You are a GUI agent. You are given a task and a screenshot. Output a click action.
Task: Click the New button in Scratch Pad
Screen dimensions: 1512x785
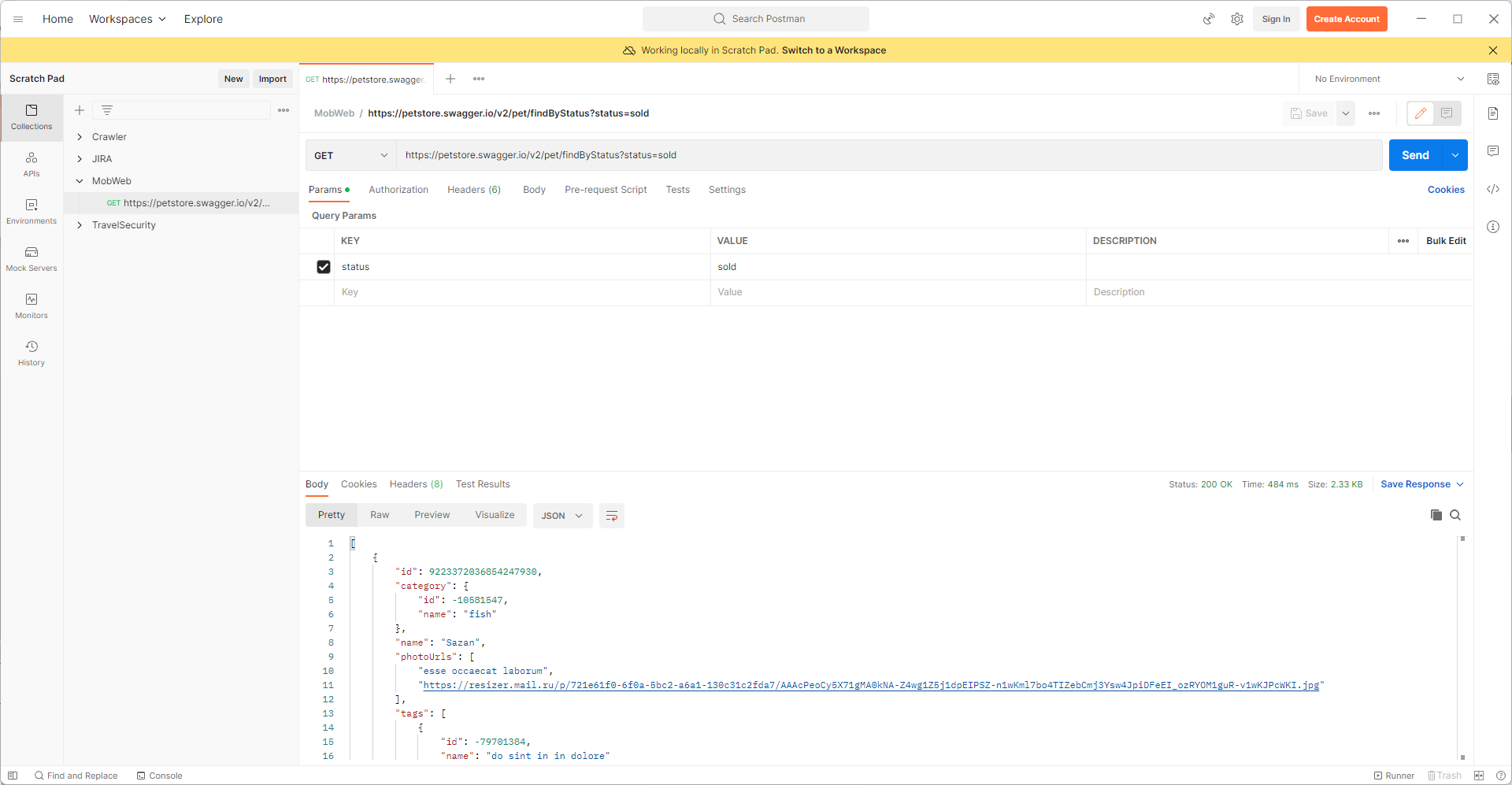tap(233, 79)
